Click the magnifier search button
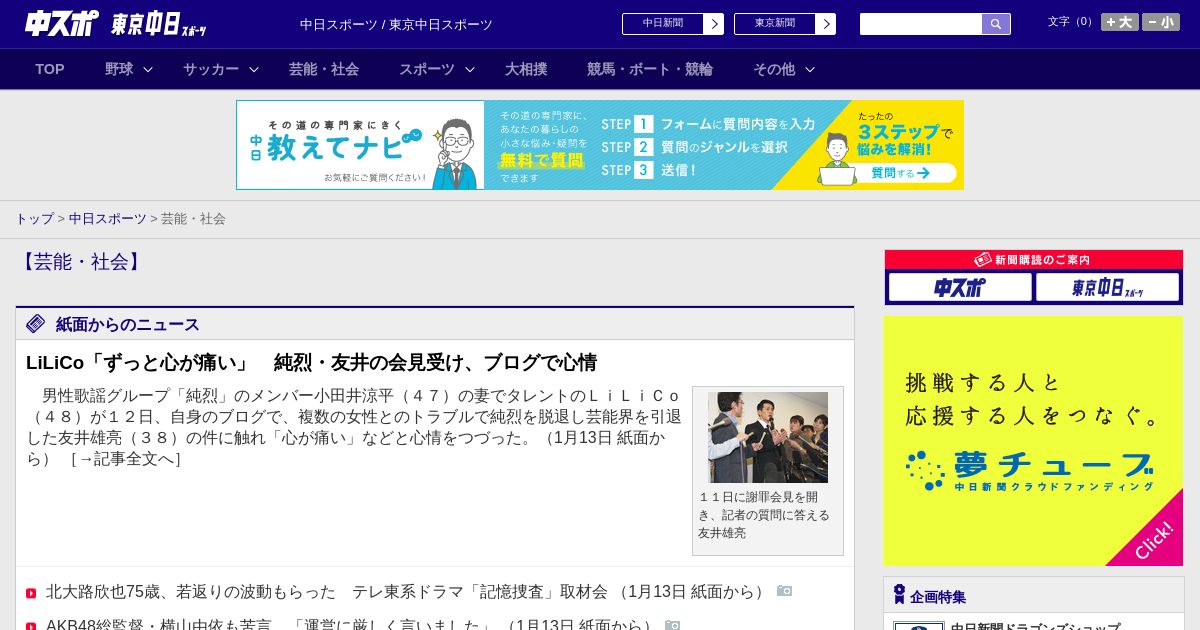Viewport: 1200px width, 630px height. click(x=996, y=24)
